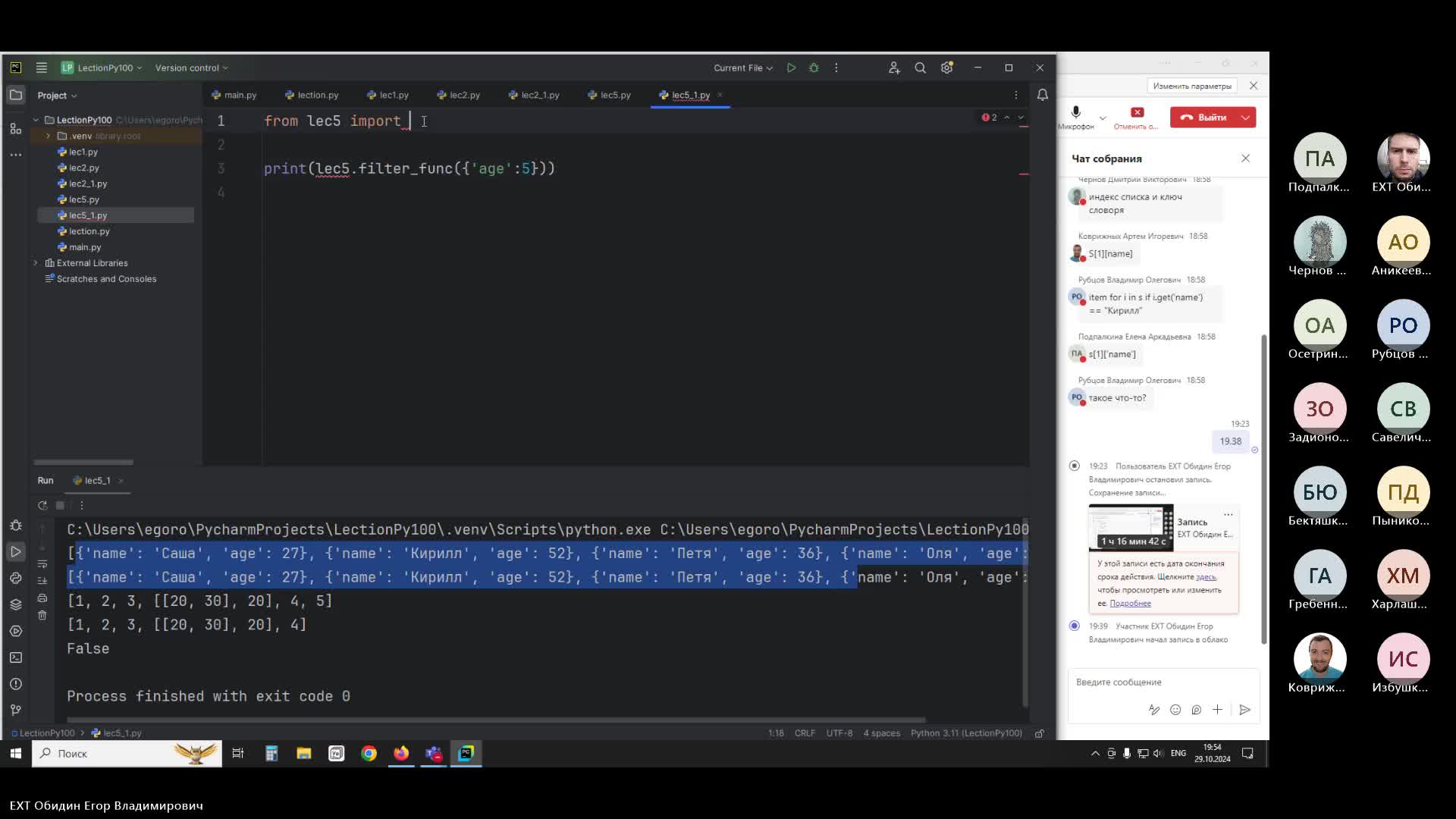Open Firefox from taskbar
1456x819 pixels.
(x=401, y=753)
